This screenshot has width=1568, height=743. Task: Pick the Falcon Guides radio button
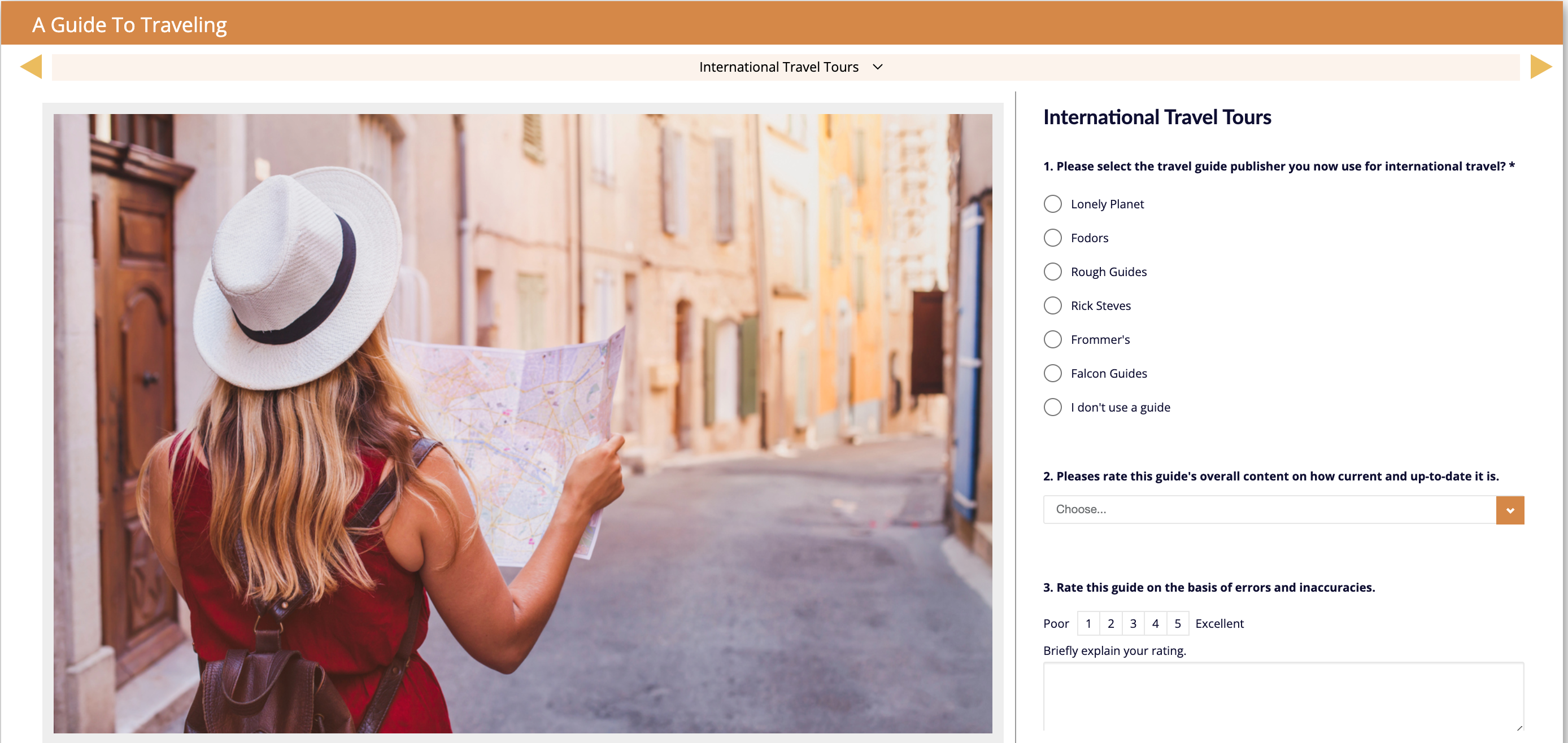coord(1052,373)
